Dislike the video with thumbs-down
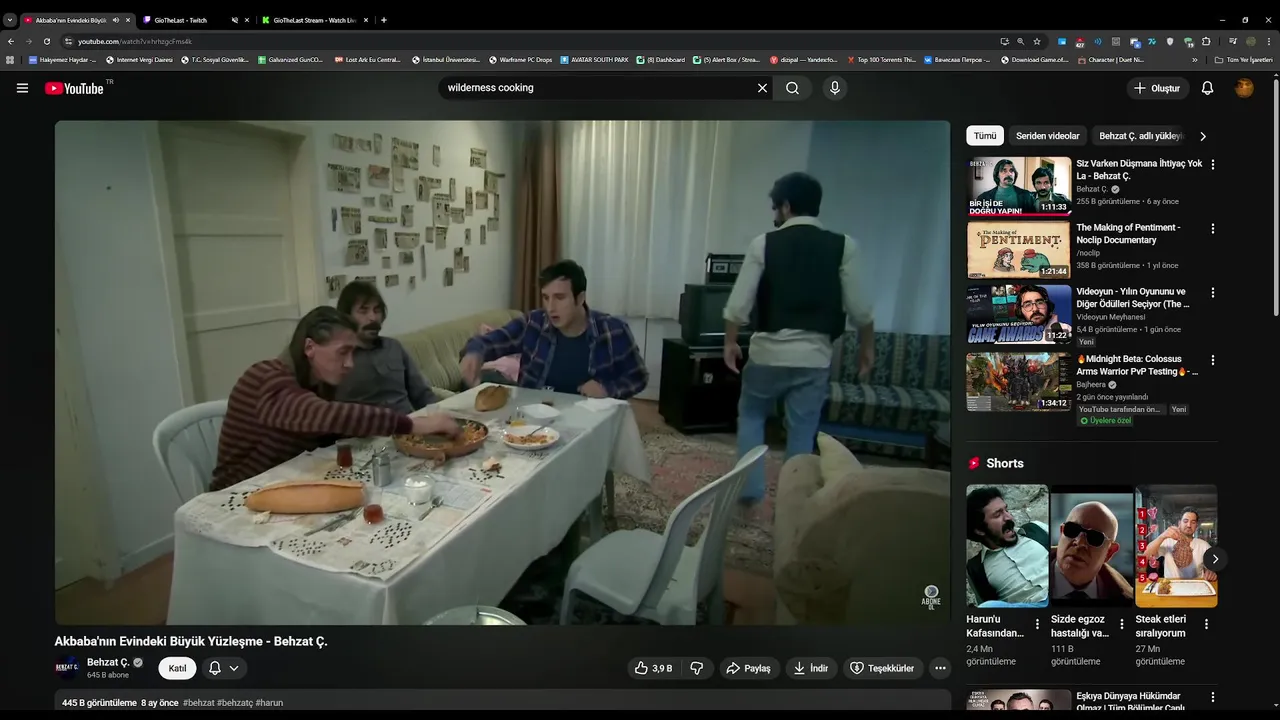The image size is (1280, 720). (697, 668)
